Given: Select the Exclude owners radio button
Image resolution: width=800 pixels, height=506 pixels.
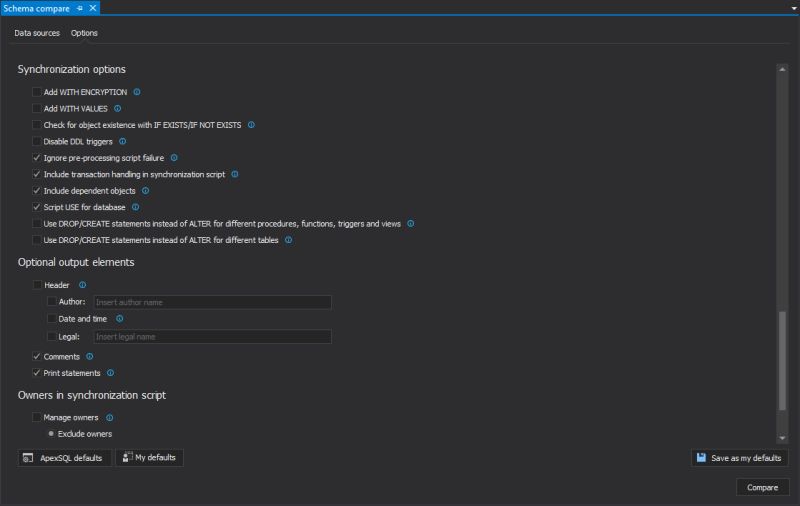Looking at the screenshot, I should pyautogui.click(x=51, y=434).
